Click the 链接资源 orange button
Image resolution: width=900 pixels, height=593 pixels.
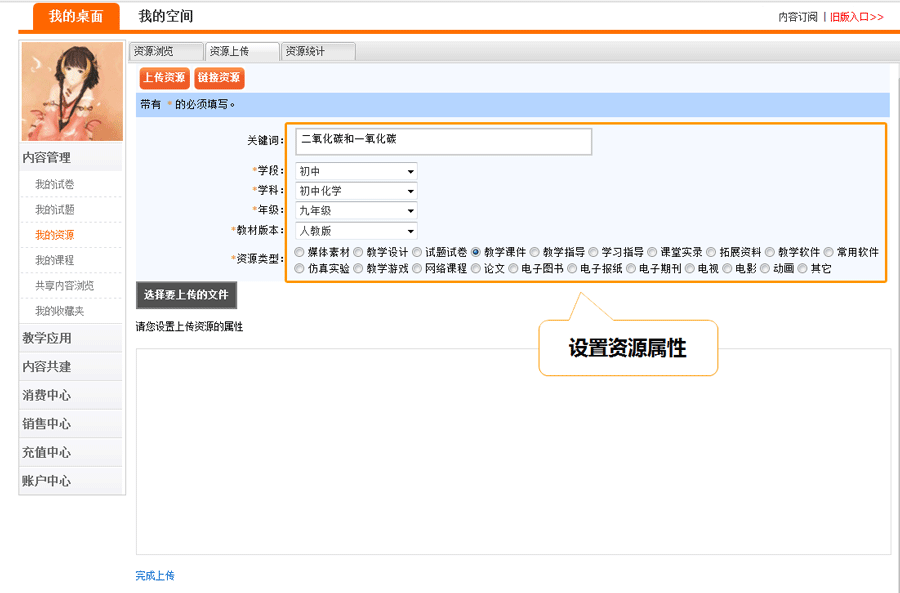click(x=219, y=78)
